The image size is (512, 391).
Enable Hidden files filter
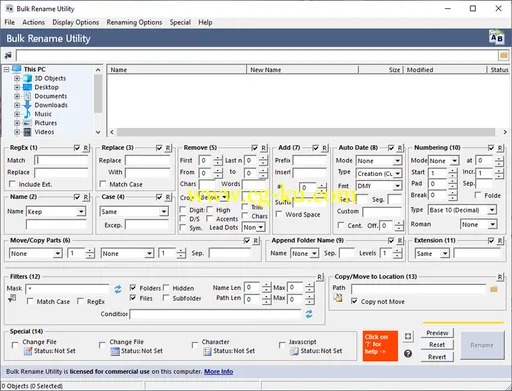(166, 288)
